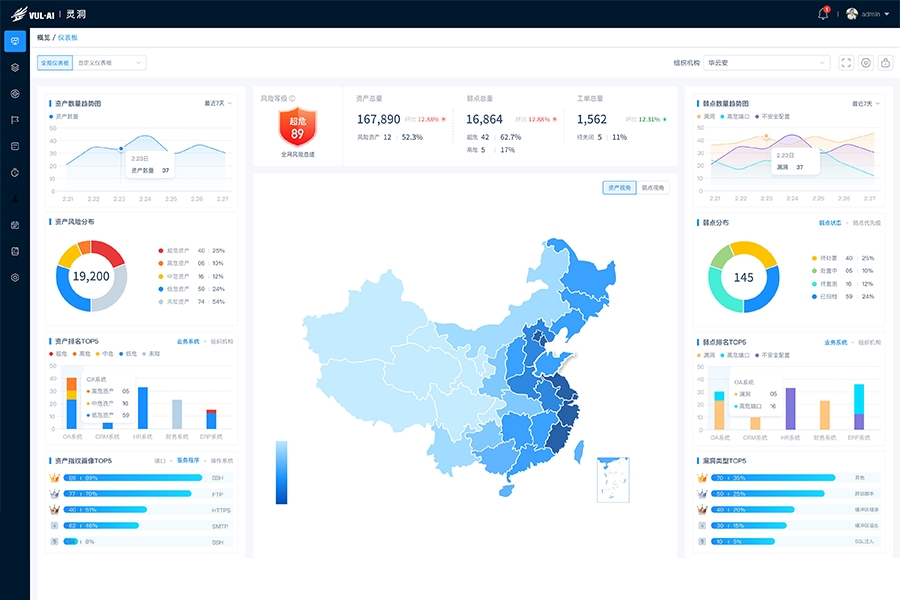900x600 pixels.
Task: Open the 组织机构 dropdown showing 华云安
Action: pos(767,63)
